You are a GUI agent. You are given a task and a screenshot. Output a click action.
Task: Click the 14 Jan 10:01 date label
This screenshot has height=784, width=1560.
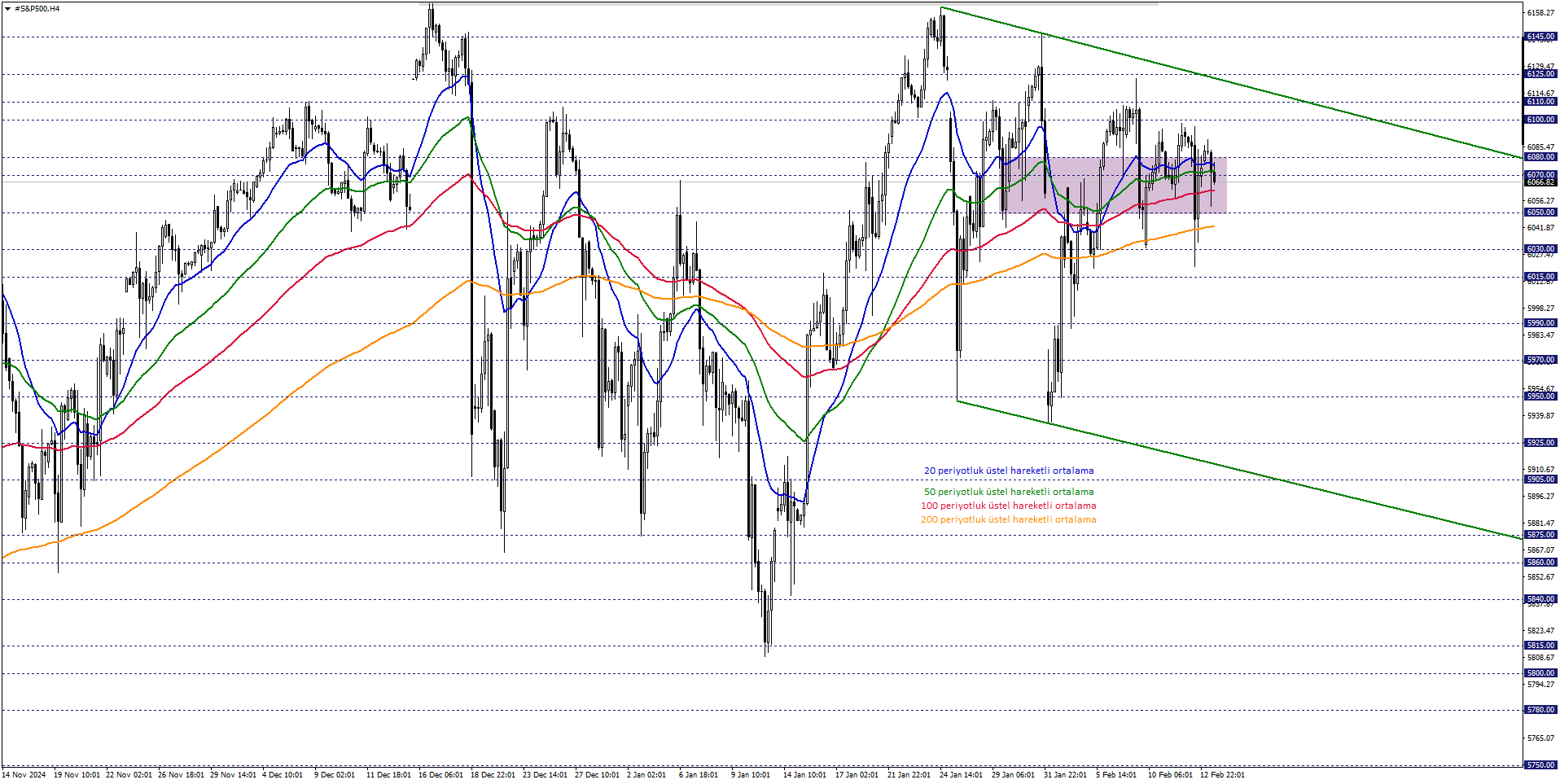(x=805, y=775)
